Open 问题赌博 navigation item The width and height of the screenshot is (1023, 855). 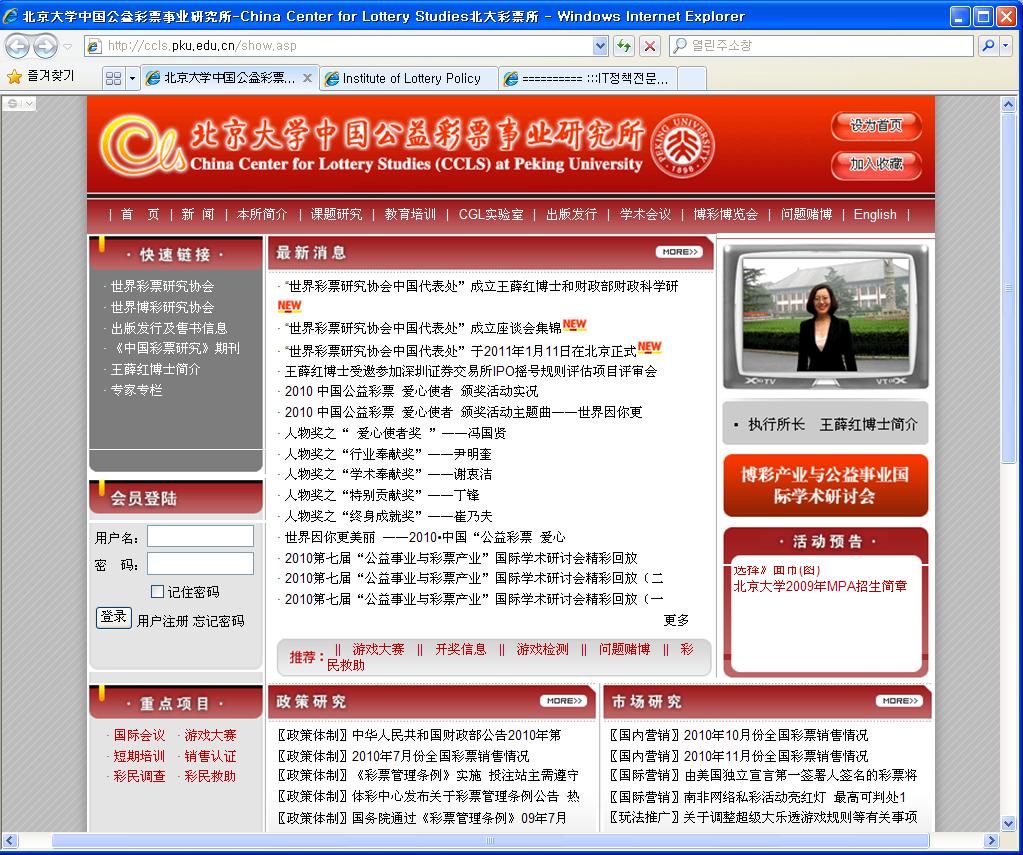point(806,214)
